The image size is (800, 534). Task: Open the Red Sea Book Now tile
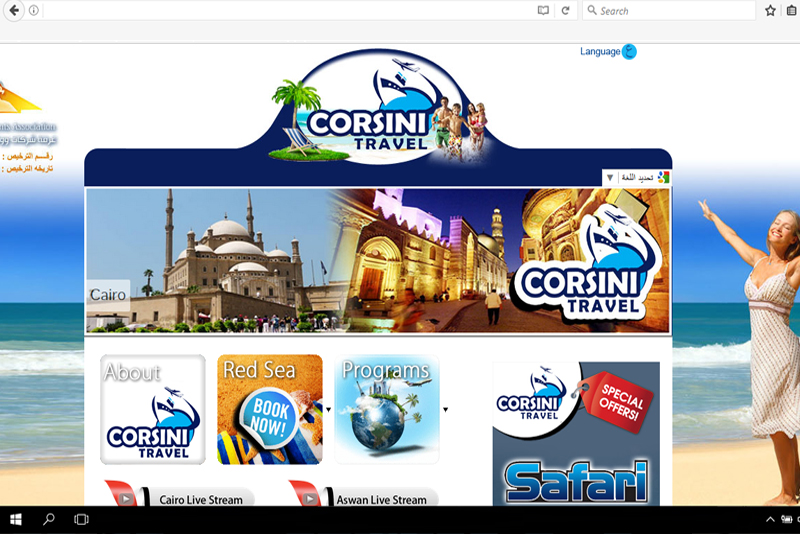270,410
